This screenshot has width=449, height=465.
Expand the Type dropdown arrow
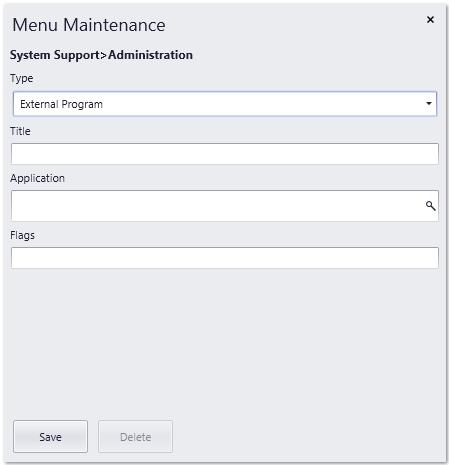pos(429,104)
